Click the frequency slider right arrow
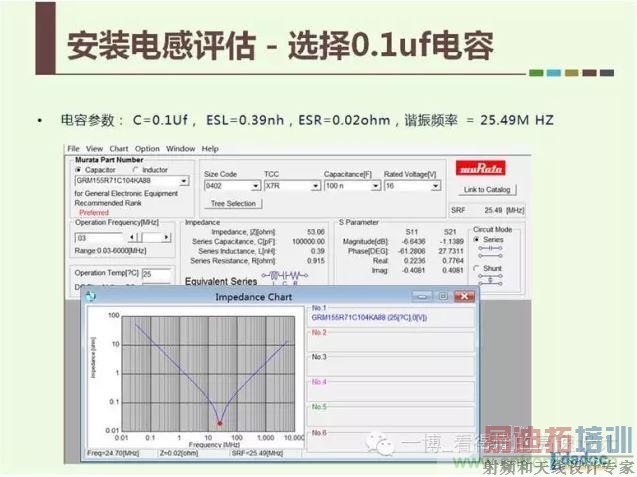 [167, 237]
